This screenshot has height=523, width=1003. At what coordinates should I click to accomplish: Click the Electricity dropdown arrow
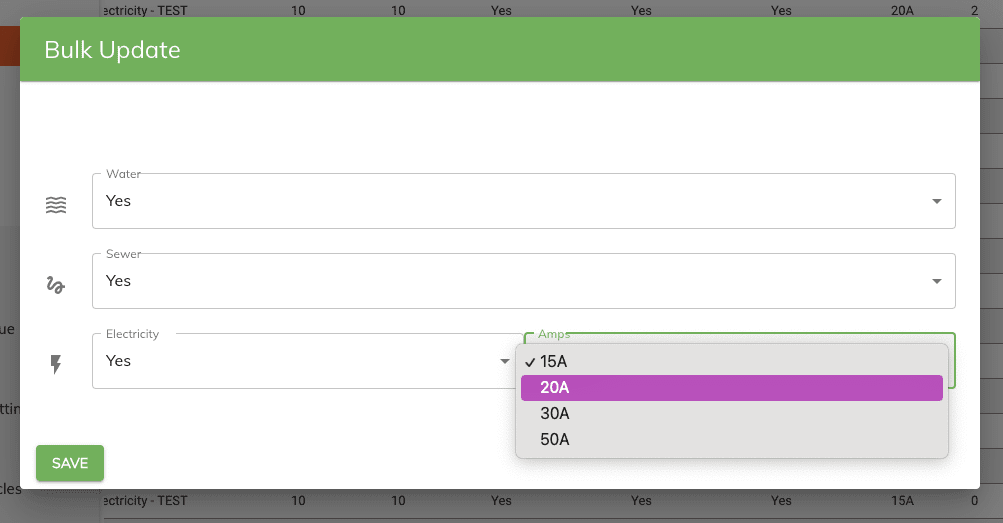(505, 361)
